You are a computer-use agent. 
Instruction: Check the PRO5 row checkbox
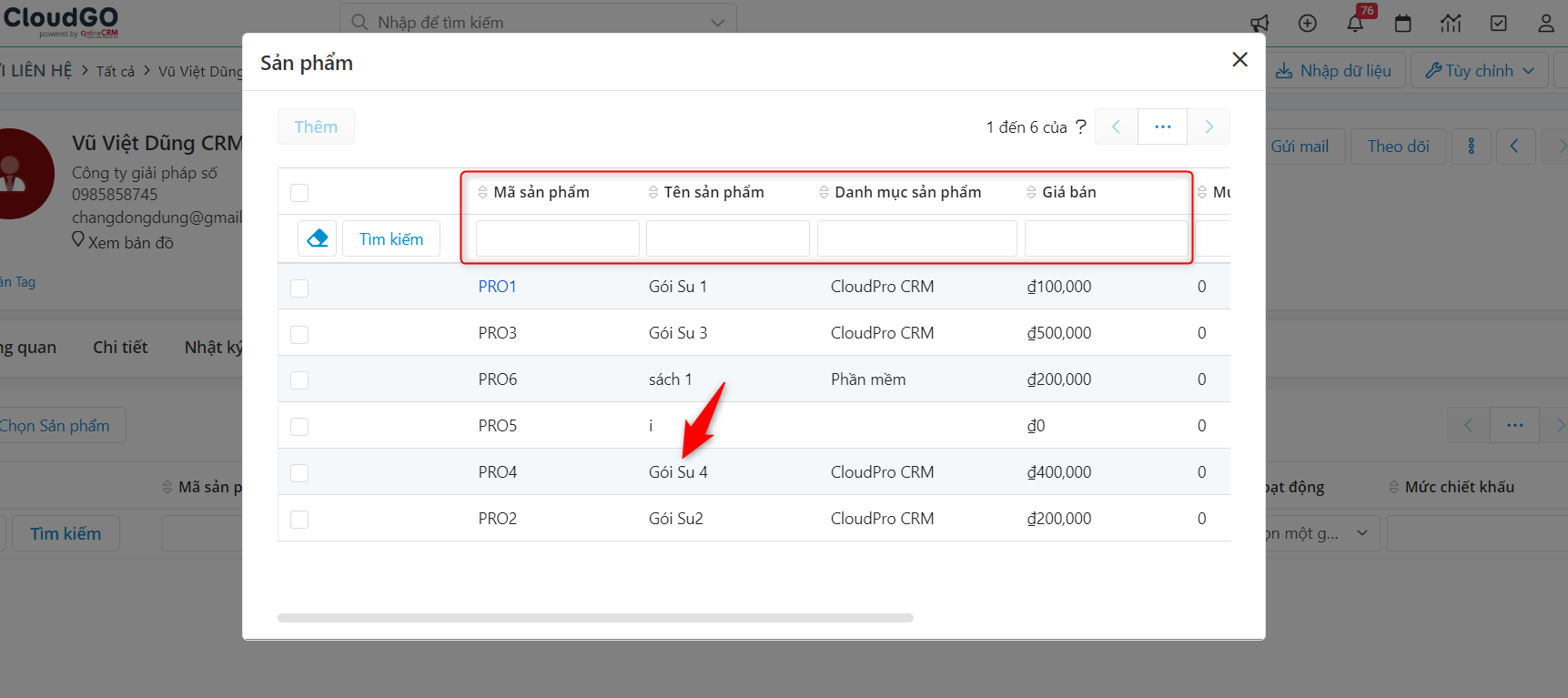[299, 427]
